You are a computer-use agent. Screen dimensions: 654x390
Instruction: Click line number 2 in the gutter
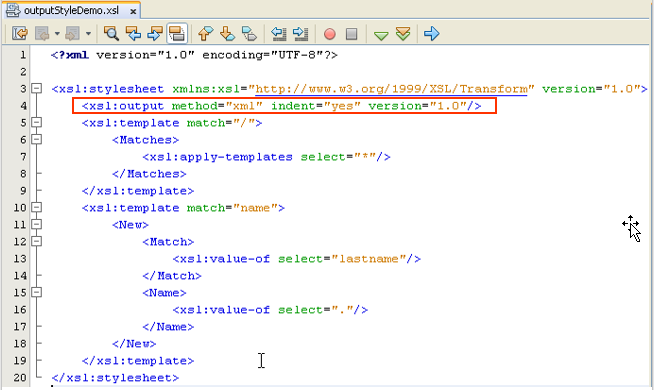point(23,72)
